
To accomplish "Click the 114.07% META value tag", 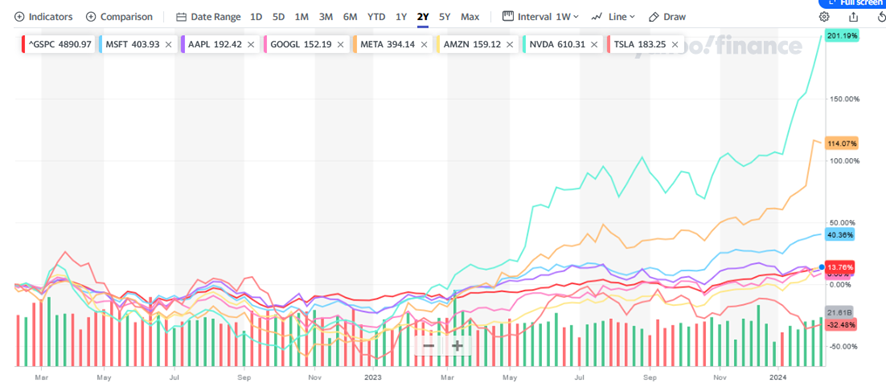I will point(841,144).
